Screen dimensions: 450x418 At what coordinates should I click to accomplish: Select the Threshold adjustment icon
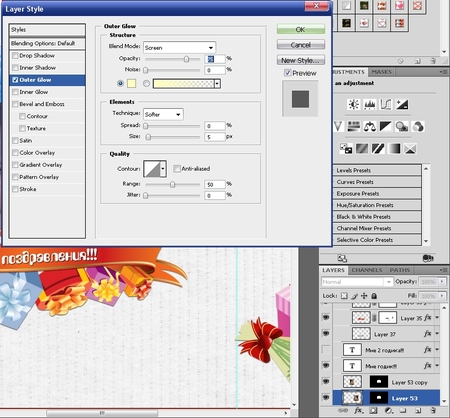[378, 149]
